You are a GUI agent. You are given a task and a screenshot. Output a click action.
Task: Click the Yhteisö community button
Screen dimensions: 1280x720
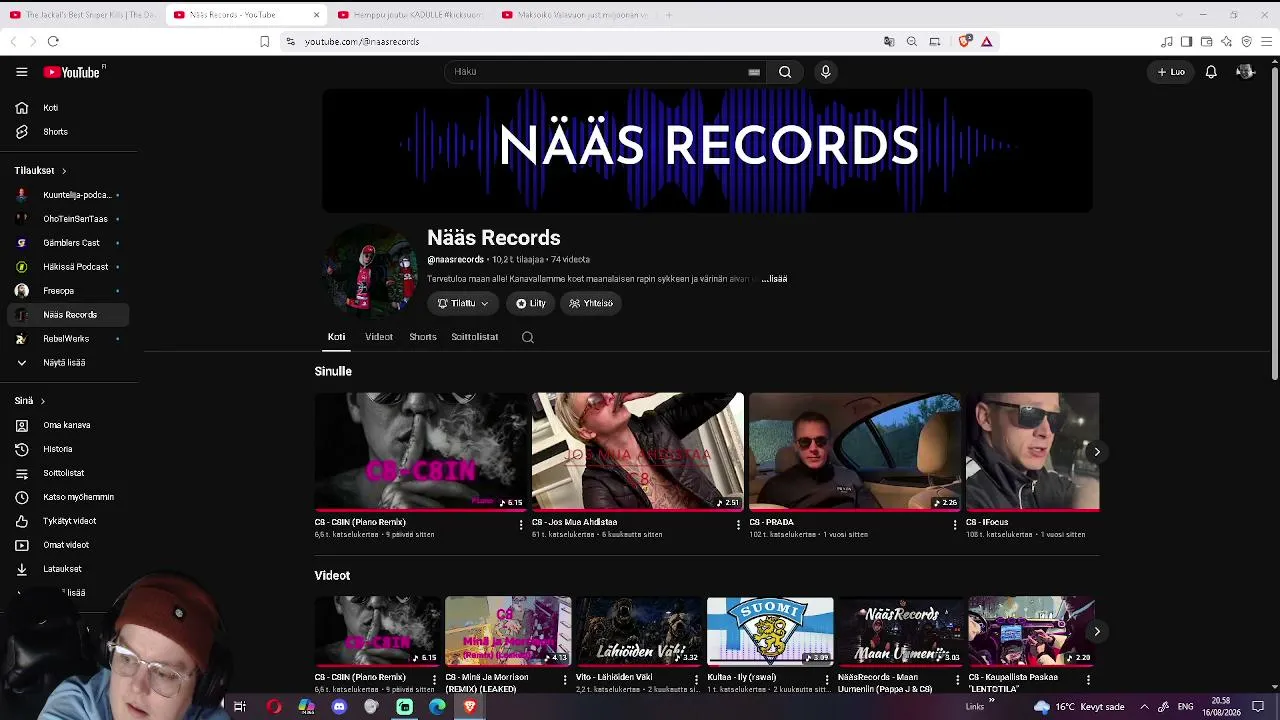tap(591, 303)
